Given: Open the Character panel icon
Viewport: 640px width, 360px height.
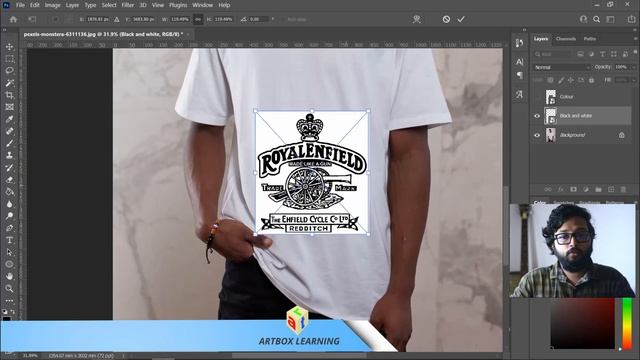Looking at the screenshot, I should [x=519, y=62].
